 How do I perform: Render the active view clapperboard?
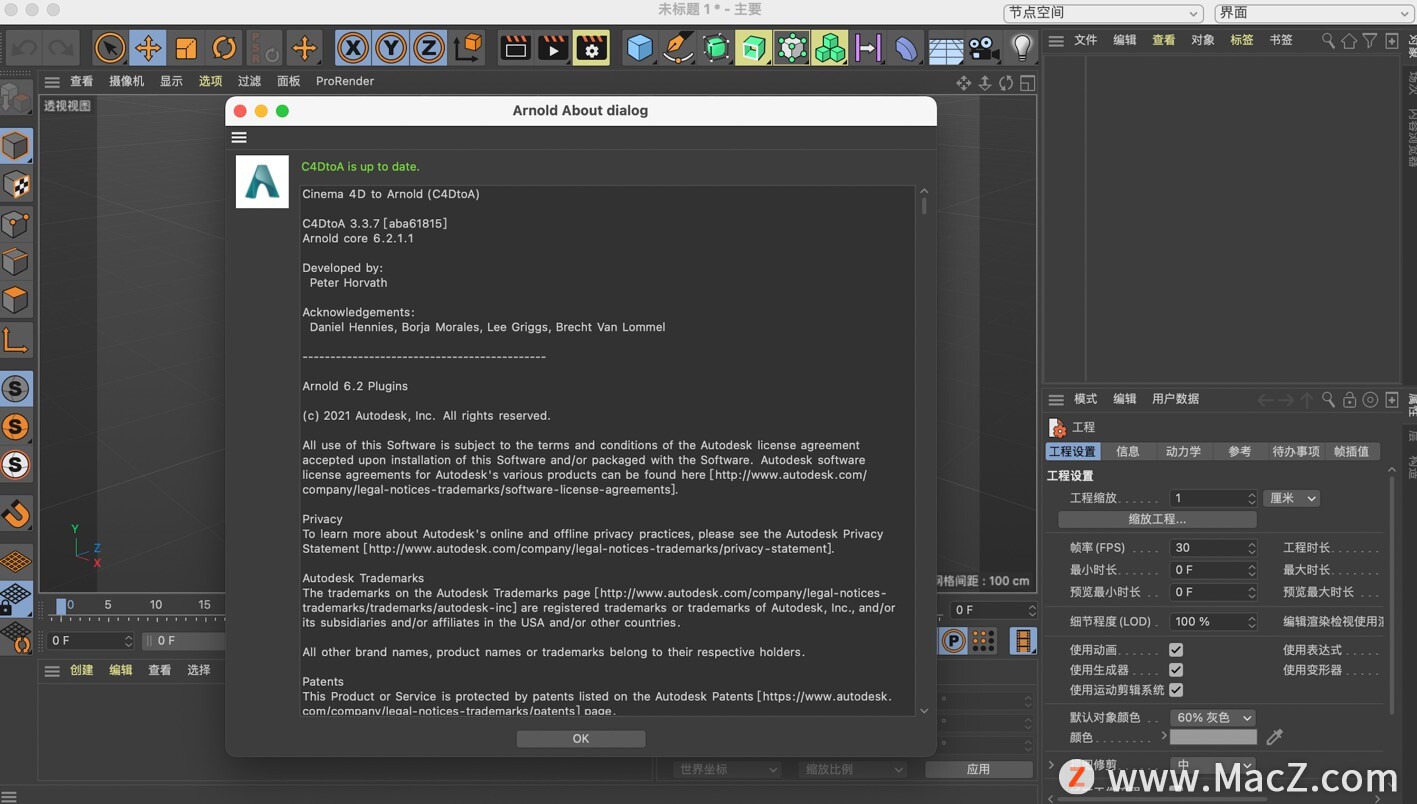tap(515, 47)
